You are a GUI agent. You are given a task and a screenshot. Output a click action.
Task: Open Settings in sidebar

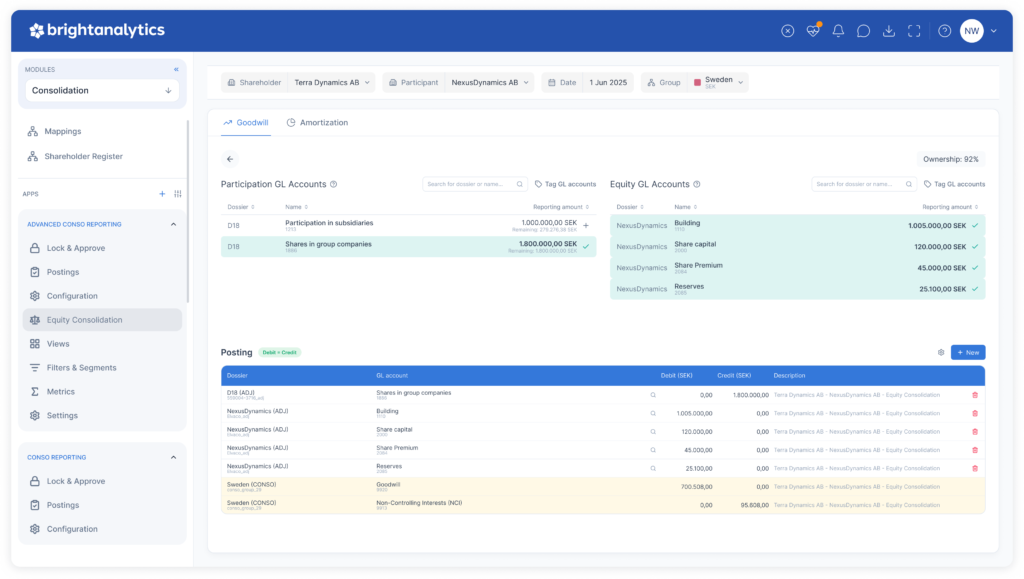[62, 415]
